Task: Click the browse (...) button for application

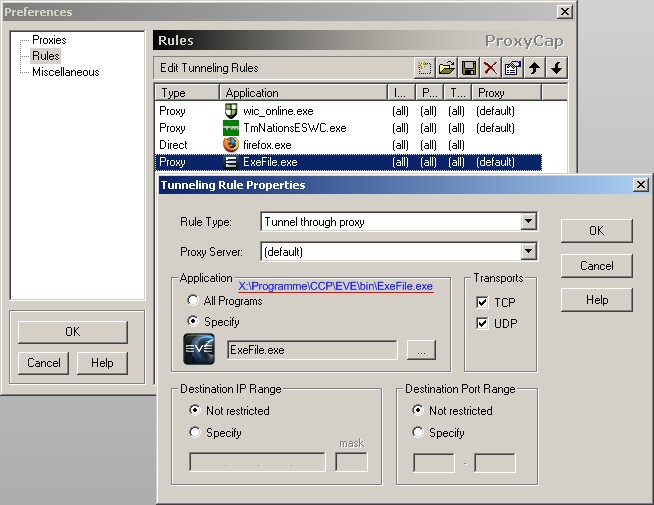Action: point(421,350)
